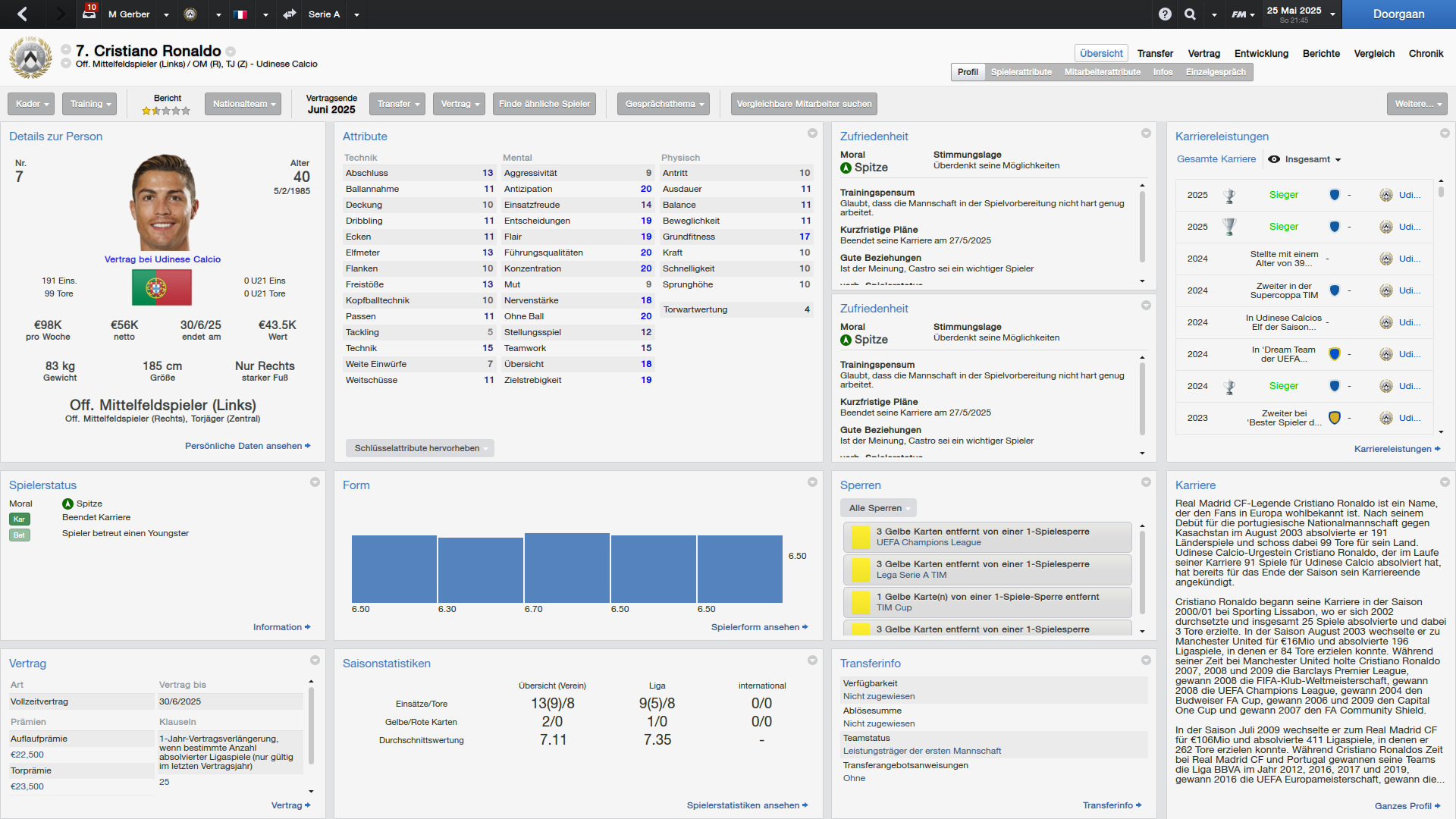Screen dimensions: 1456x819
Task: Toggle the Insgesamt eye visibility filter
Action: pyautogui.click(x=1274, y=159)
